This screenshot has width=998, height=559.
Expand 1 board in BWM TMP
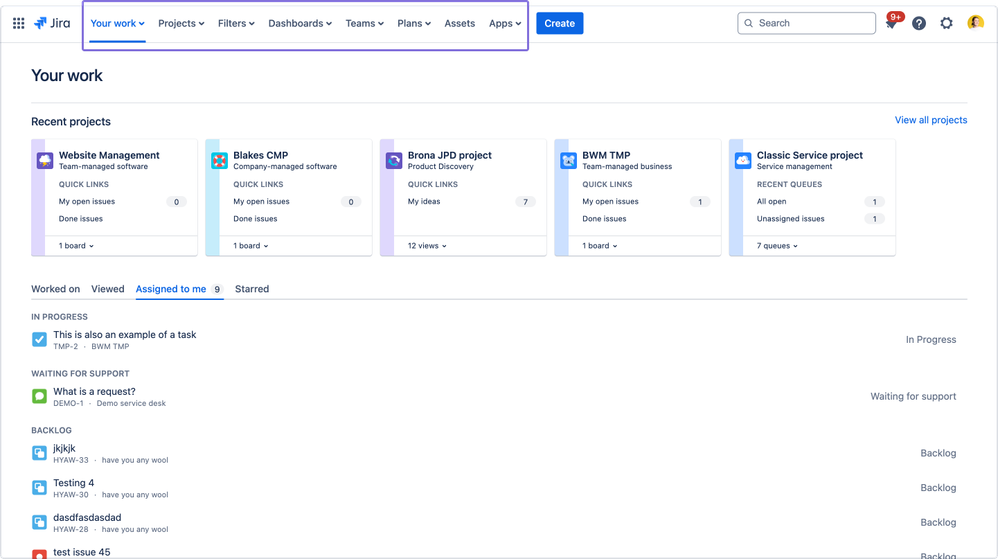pos(600,246)
